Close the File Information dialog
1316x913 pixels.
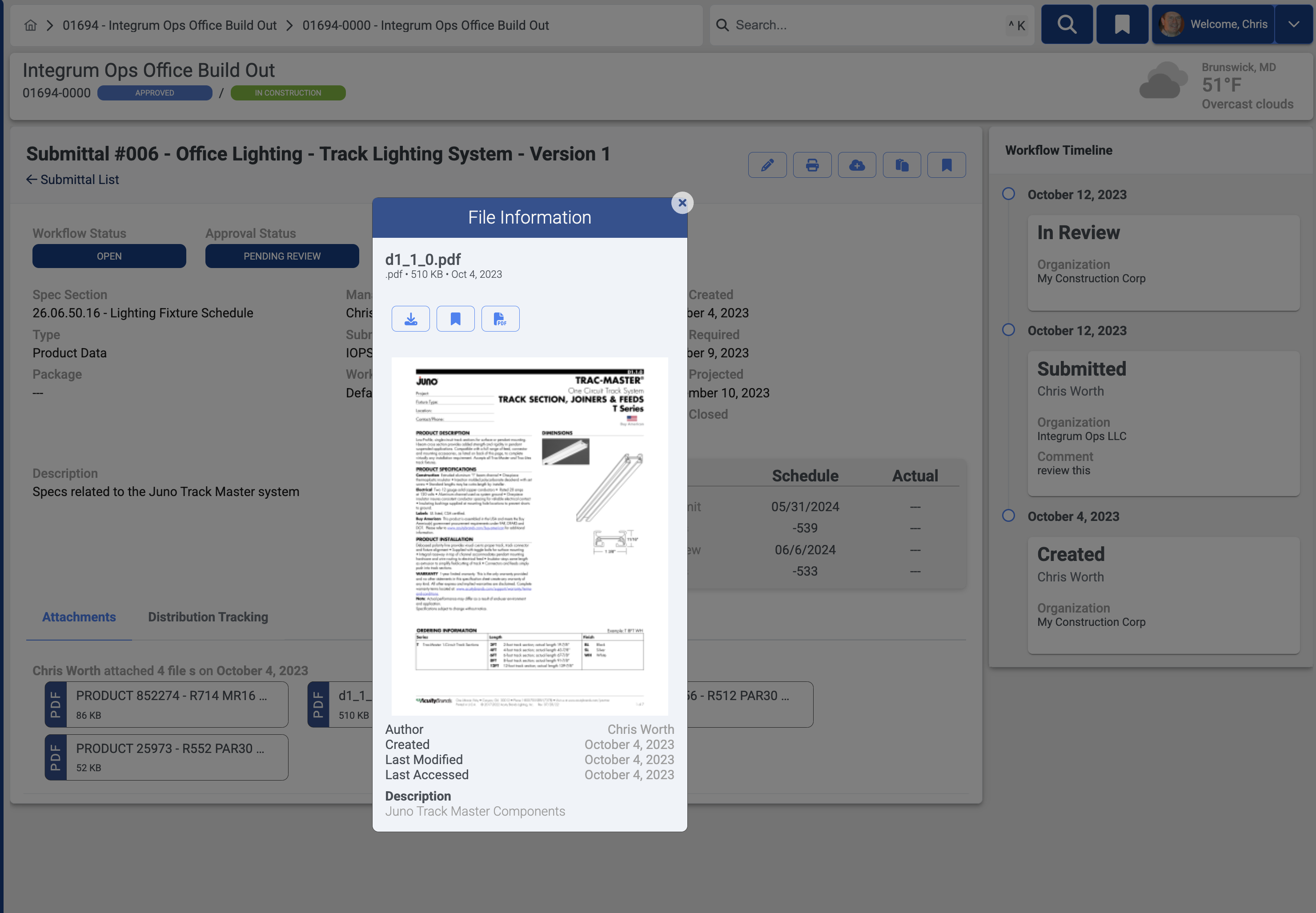click(x=682, y=203)
